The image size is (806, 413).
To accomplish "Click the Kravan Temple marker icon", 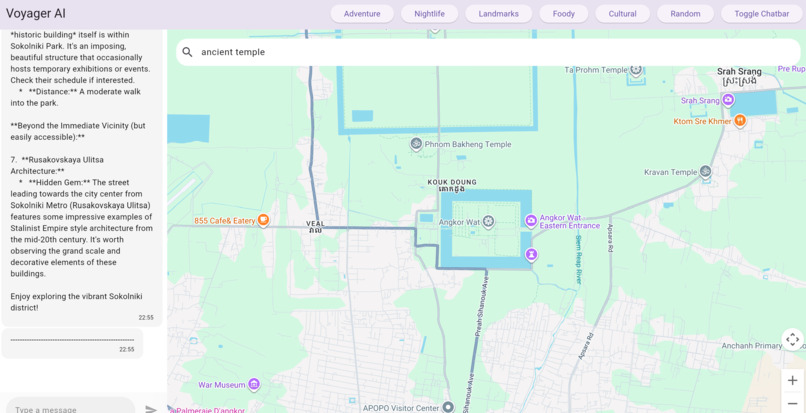I will tap(706, 171).
